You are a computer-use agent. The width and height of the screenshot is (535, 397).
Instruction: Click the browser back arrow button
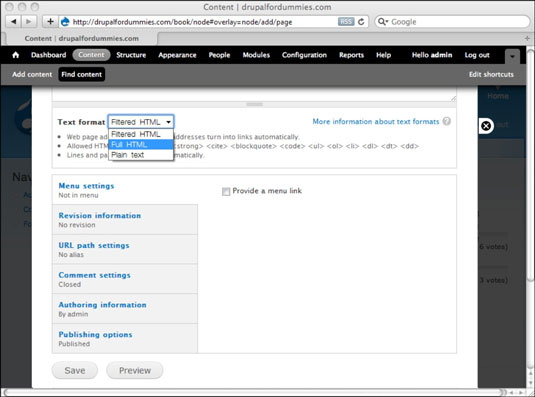click(x=13, y=22)
